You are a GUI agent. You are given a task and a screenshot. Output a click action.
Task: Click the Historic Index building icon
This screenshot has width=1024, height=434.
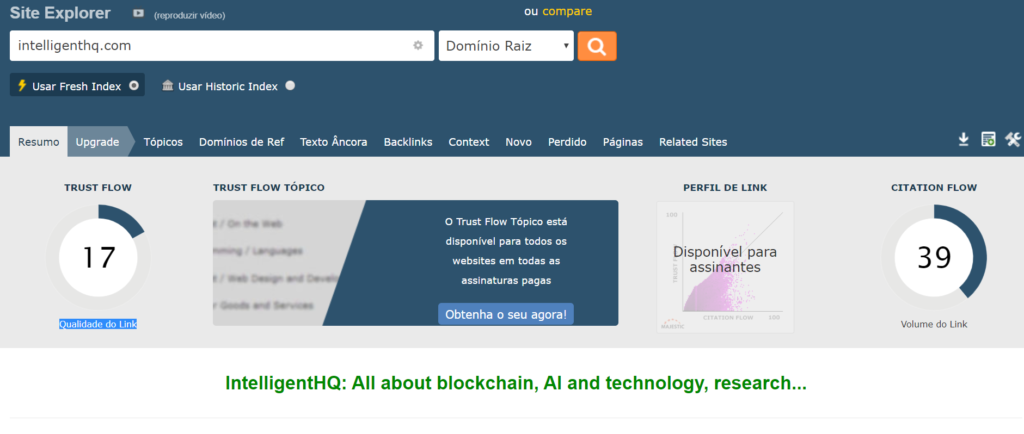[168, 85]
